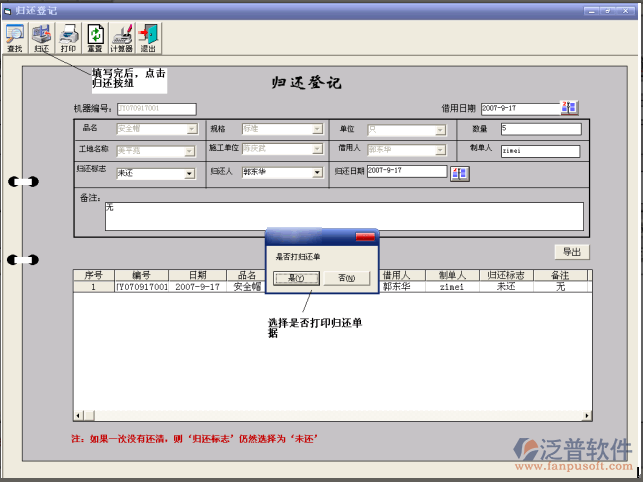
Task: Expand the 归还标志 dropdown
Action: (189, 173)
